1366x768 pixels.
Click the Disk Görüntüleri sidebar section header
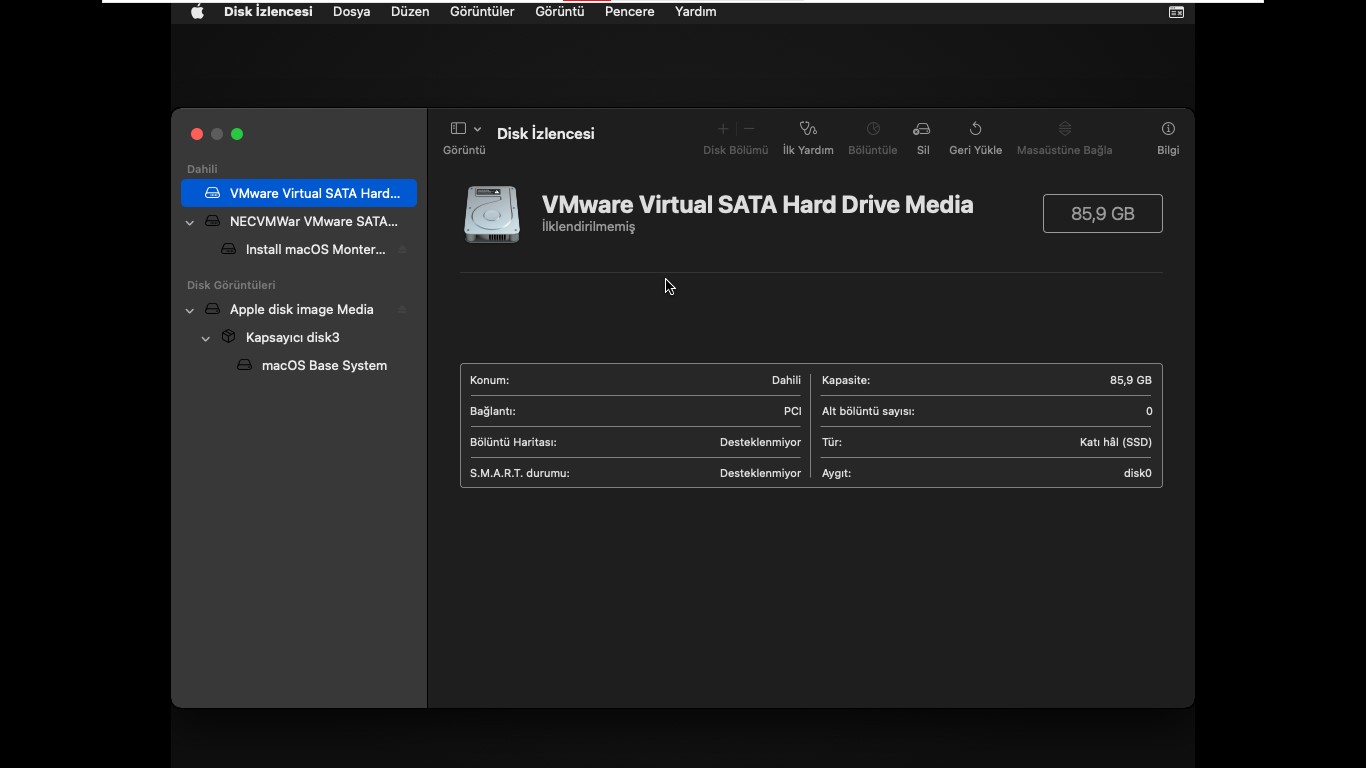tap(231, 285)
